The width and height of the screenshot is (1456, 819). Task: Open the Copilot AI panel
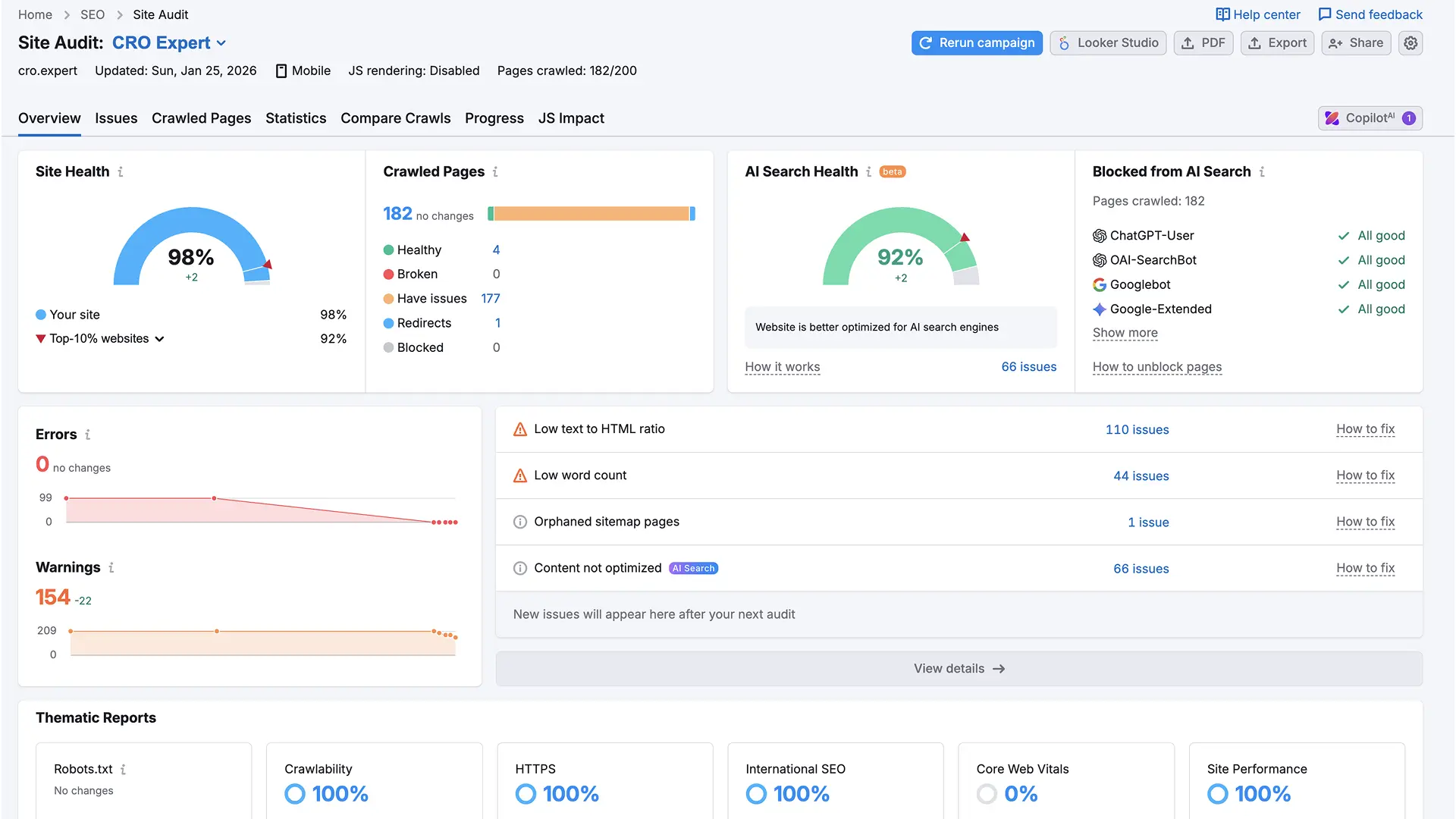point(1370,118)
